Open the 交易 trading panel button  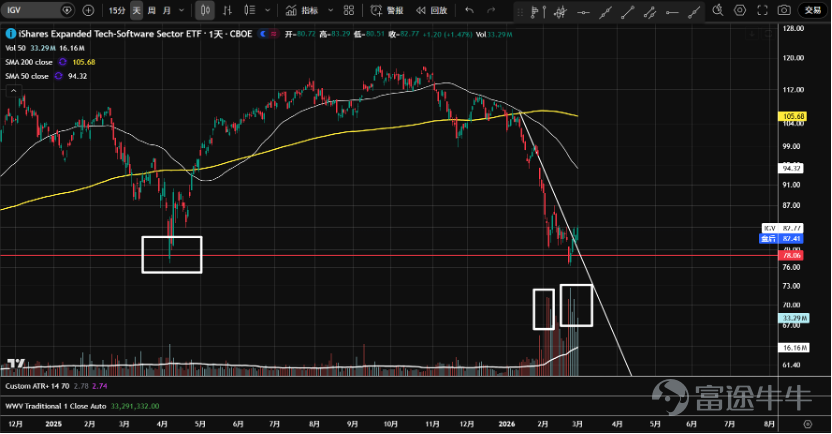(x=812, y=10)
